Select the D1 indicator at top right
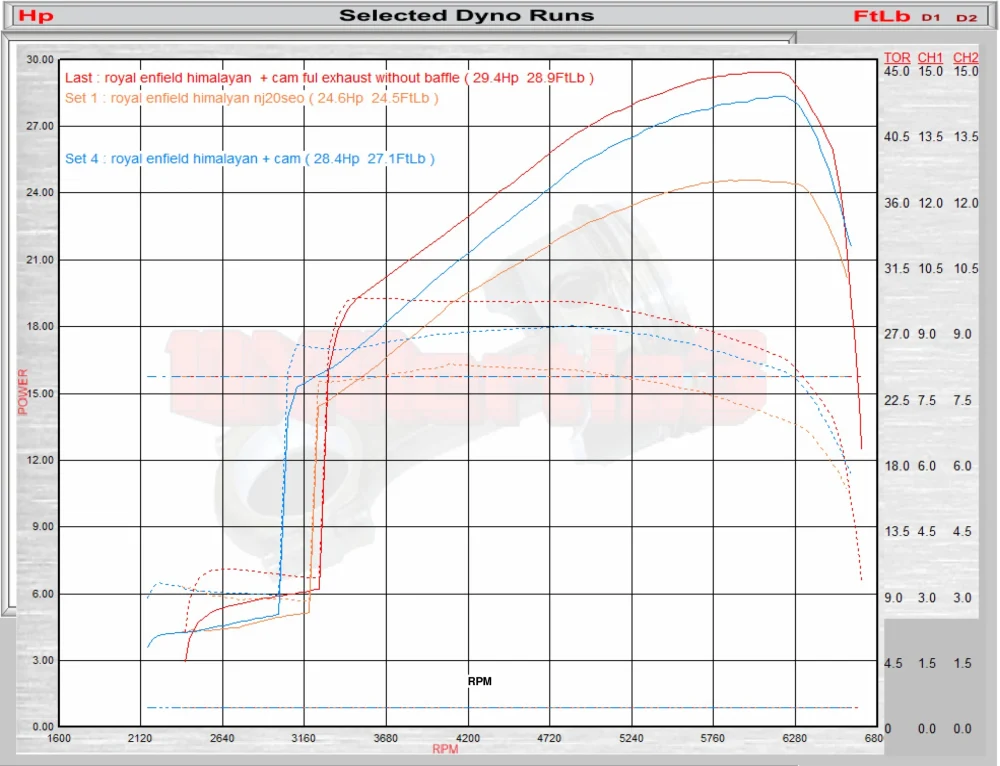This screenshot has width=1000, height=766. [x=930, y=18]
